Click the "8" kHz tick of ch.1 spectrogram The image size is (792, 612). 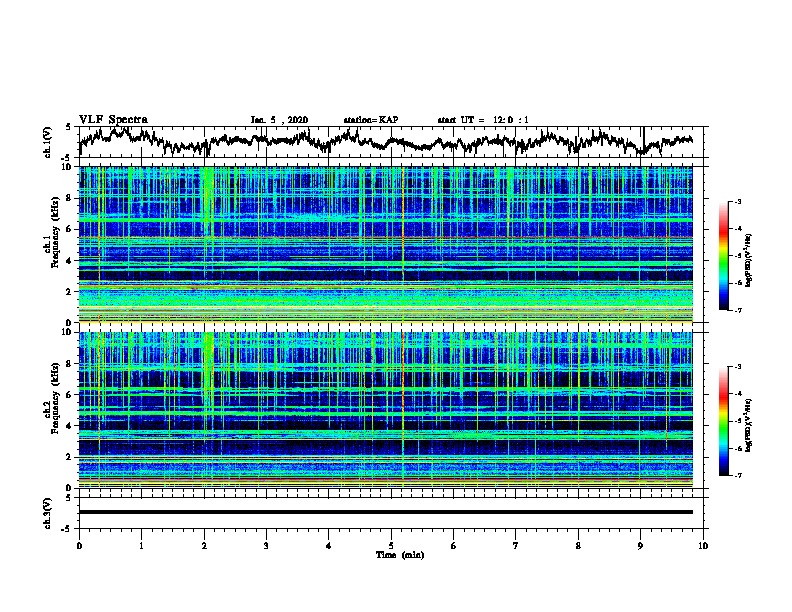(x=70, y=198)
